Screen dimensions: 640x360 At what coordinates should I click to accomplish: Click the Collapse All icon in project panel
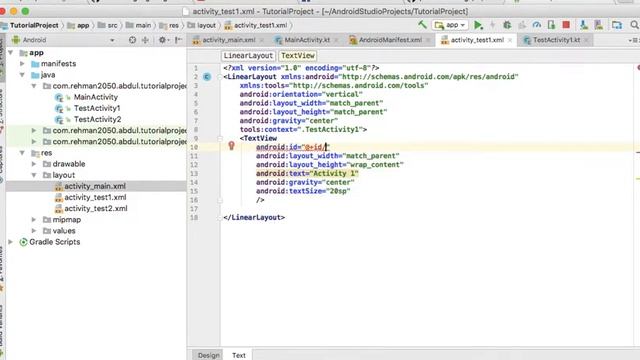(x=145, y=40)
